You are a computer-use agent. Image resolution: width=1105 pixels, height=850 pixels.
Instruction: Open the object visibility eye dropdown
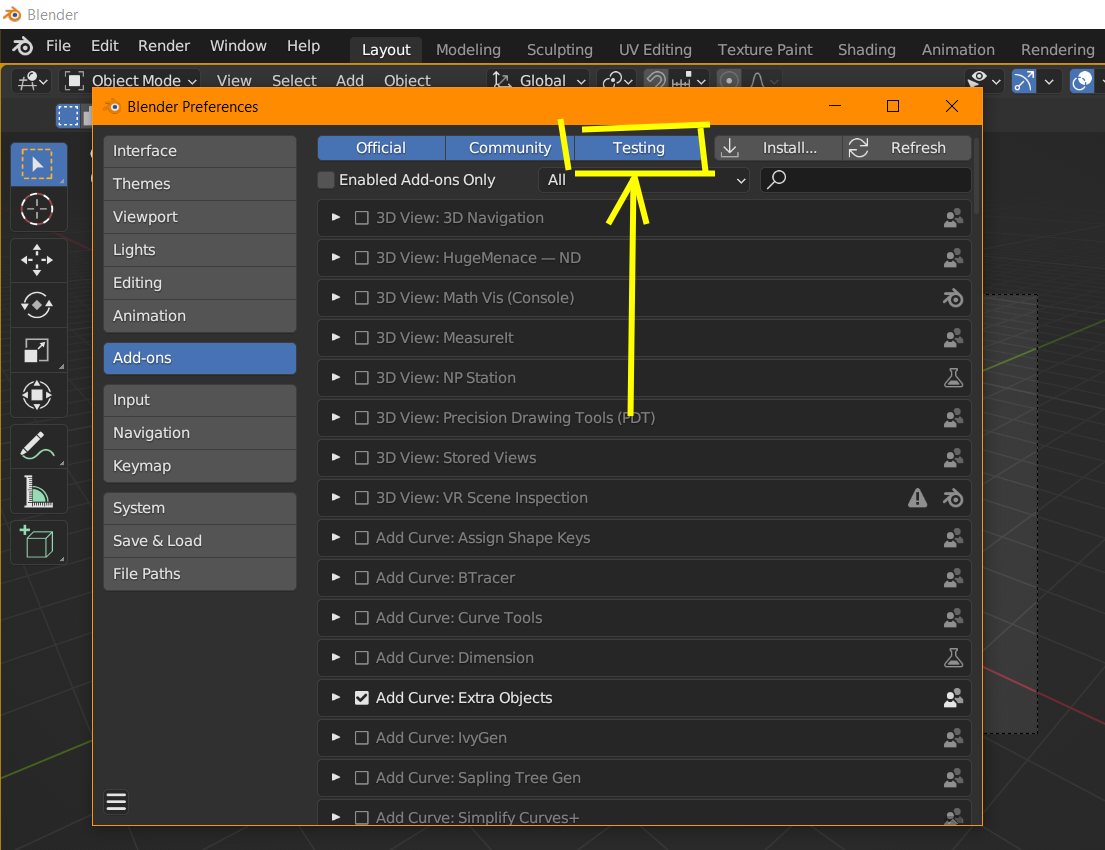(x=984, y=81)
